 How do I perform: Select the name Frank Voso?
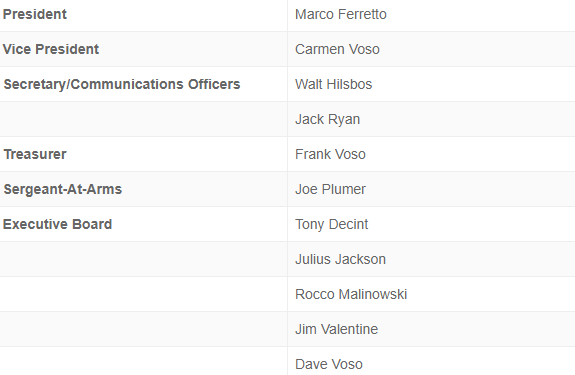(x=330, y=154)
